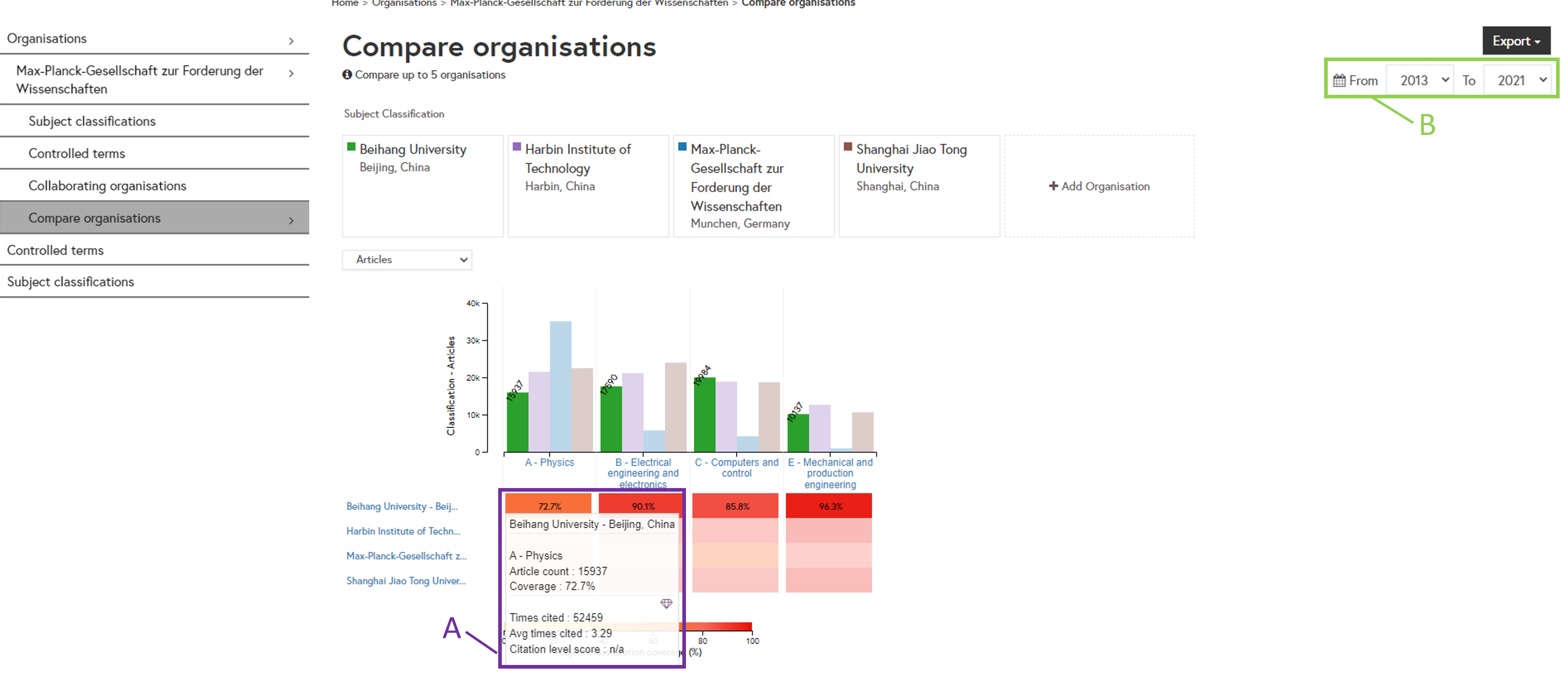This screenshot has height=674, width=1568.
Task: Expand the Organisations sidebar chevron
Action: point(291,41)
